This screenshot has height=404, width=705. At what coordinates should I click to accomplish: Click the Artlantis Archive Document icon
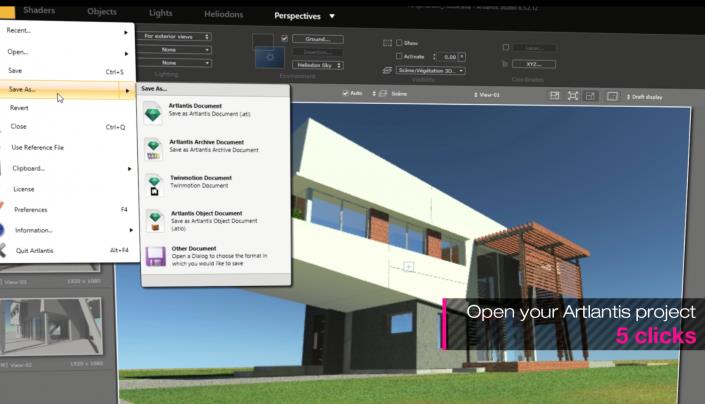click(x=153, y=149)
